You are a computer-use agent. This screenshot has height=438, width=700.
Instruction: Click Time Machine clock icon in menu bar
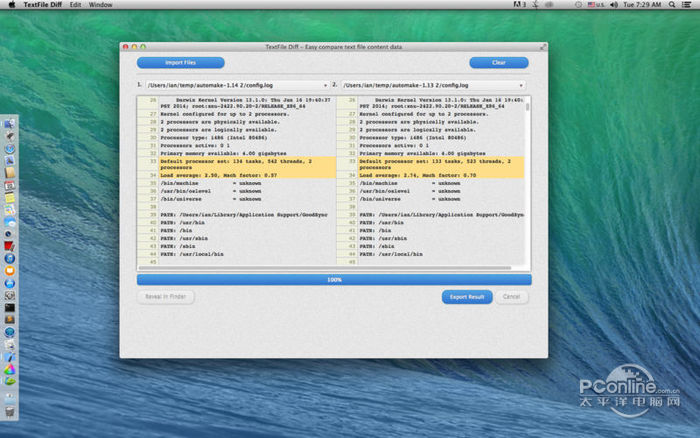pos(578,4)
